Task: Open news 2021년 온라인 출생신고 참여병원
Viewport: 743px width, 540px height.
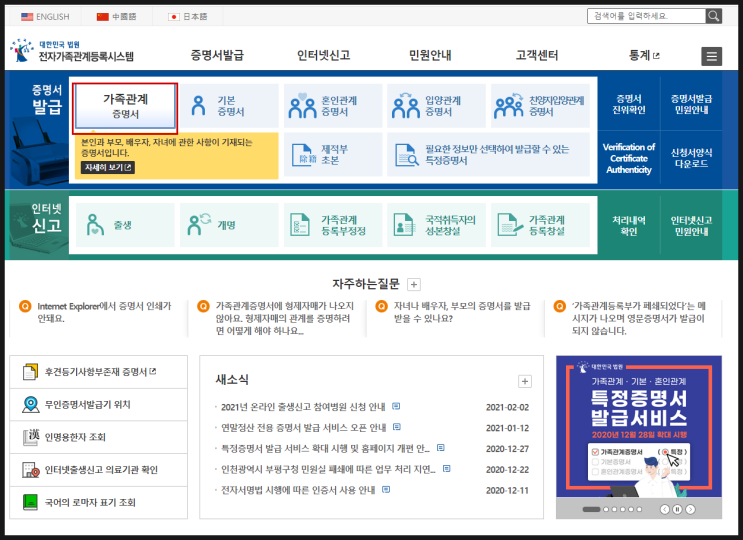Action: [x=303, y=407]
